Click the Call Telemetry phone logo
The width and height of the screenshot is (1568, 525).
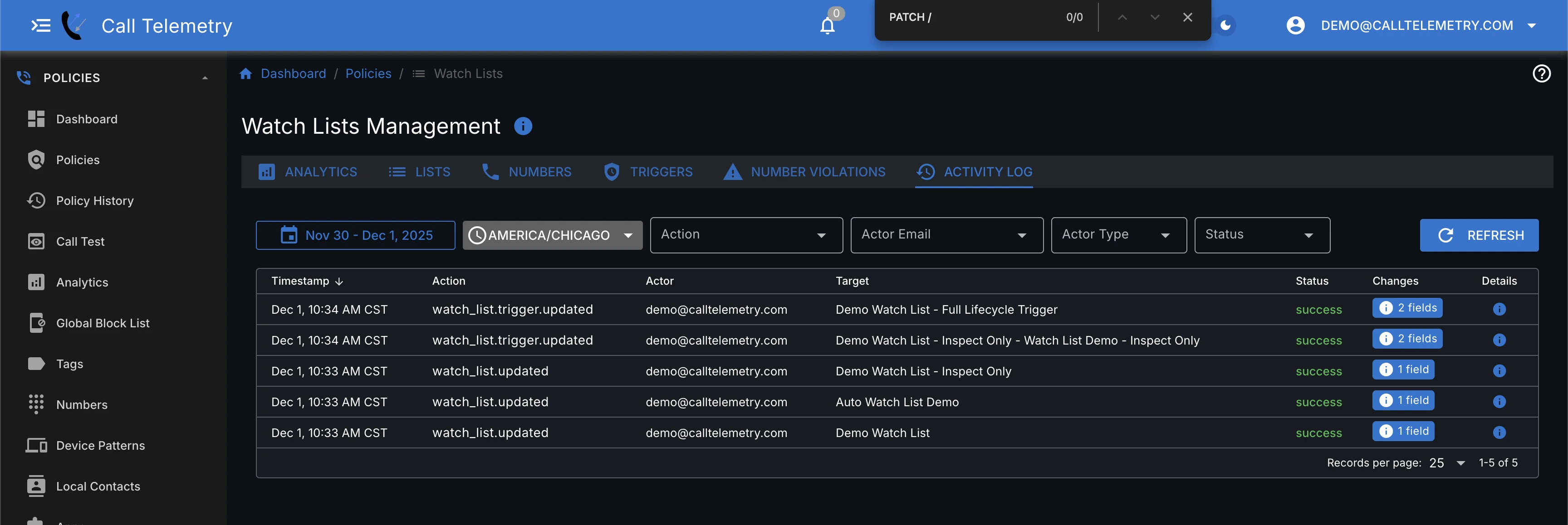73,25
